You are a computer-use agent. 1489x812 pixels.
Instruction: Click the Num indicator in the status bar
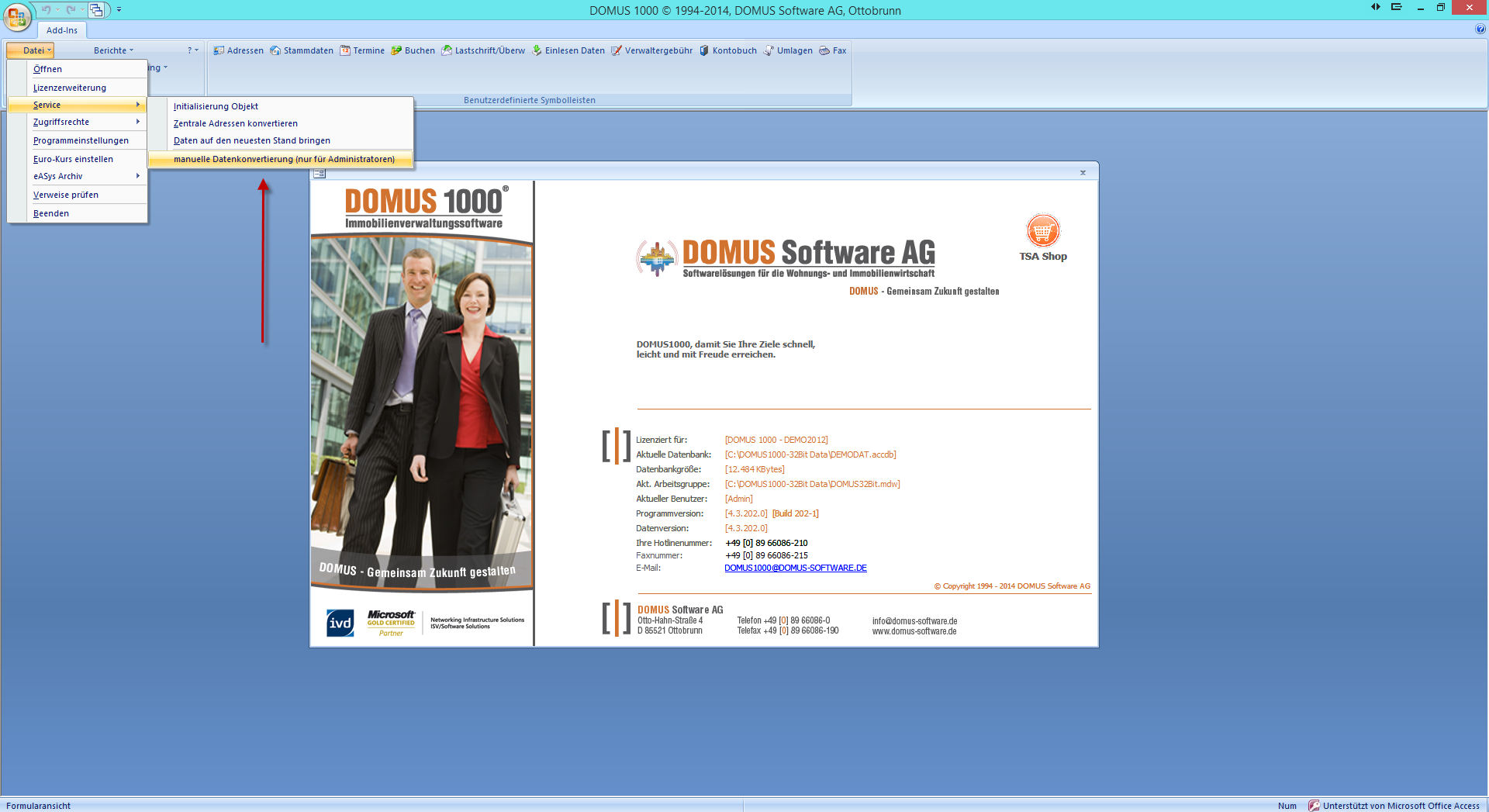point(1287,806)
